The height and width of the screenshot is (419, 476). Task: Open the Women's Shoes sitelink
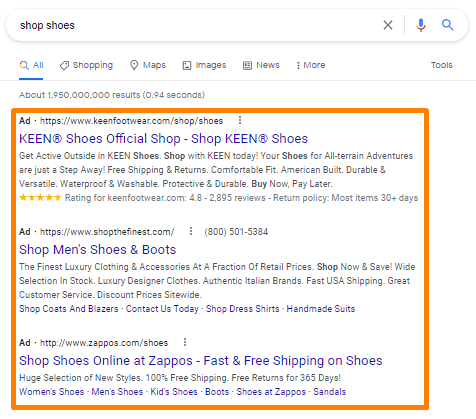click(x=51, y=392)
